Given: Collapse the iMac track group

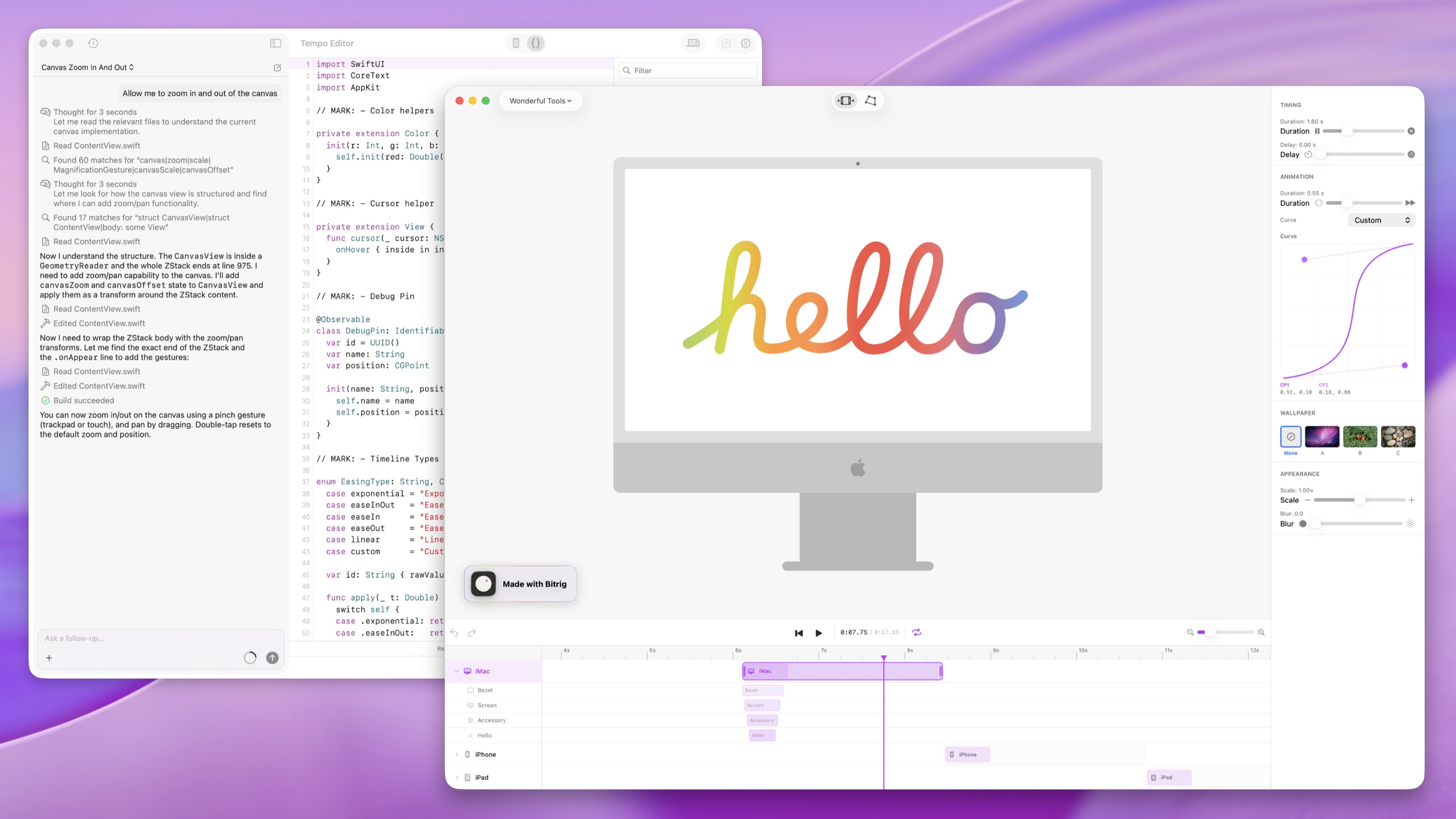Looking at the screenshot, I should pos(457,671).
